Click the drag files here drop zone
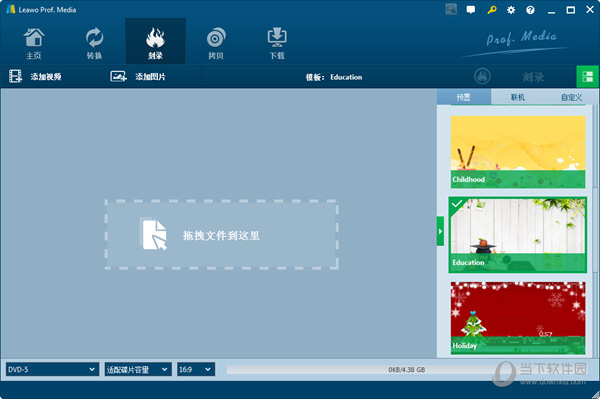 pyautogui.click(x=222, y=235)
